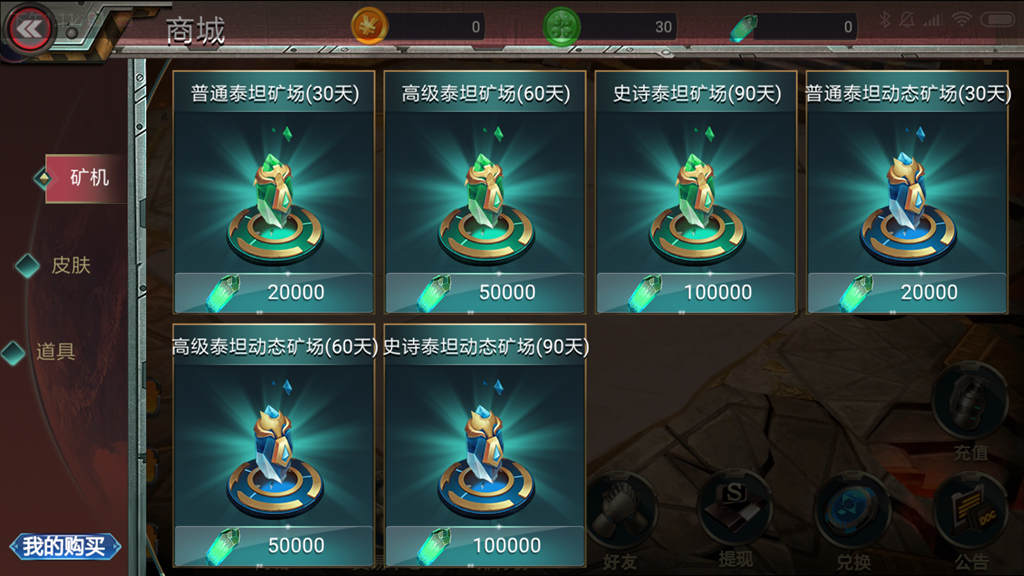Open the 好友 friends icon
The height and width of the screenshot is (576, 1024).
(620, 522)
